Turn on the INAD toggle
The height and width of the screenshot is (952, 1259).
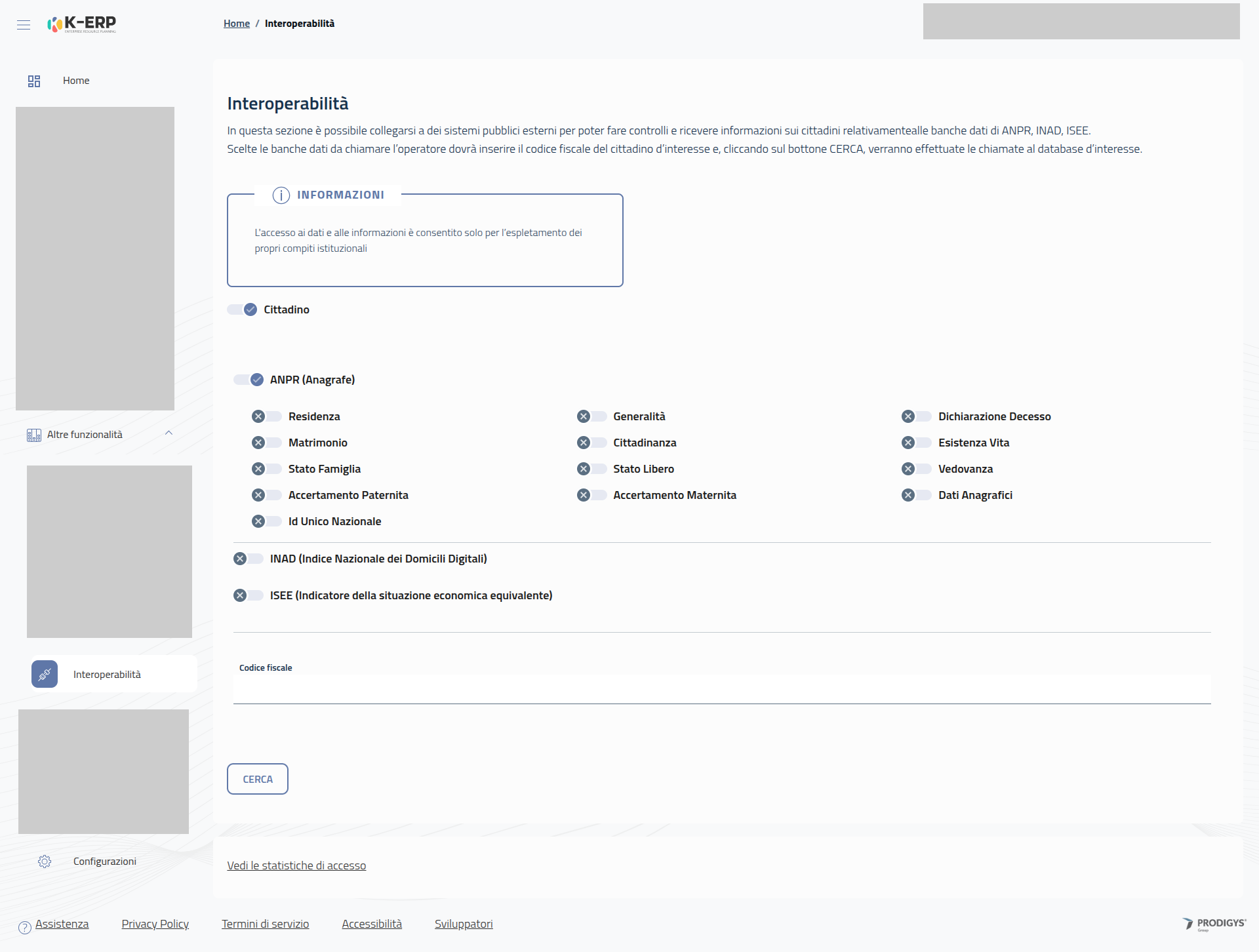[x=248, y=559]
